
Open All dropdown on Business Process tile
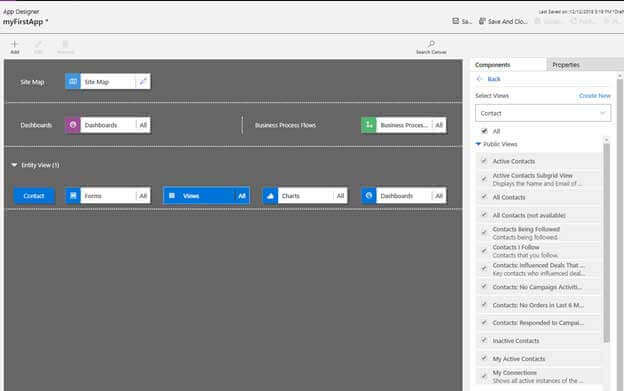pos(439,125)
